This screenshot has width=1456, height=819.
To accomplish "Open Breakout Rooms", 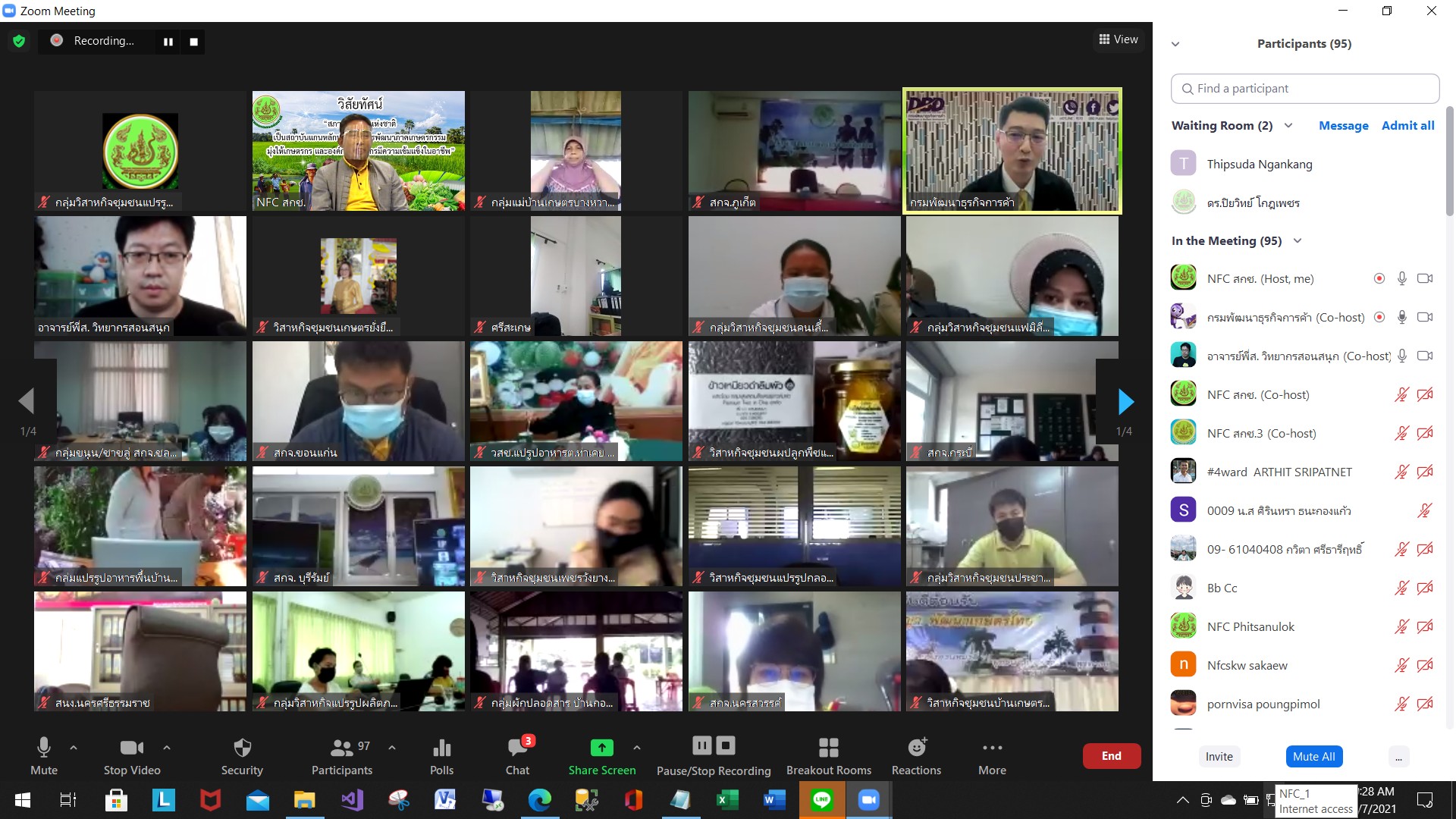I will 829,756.
